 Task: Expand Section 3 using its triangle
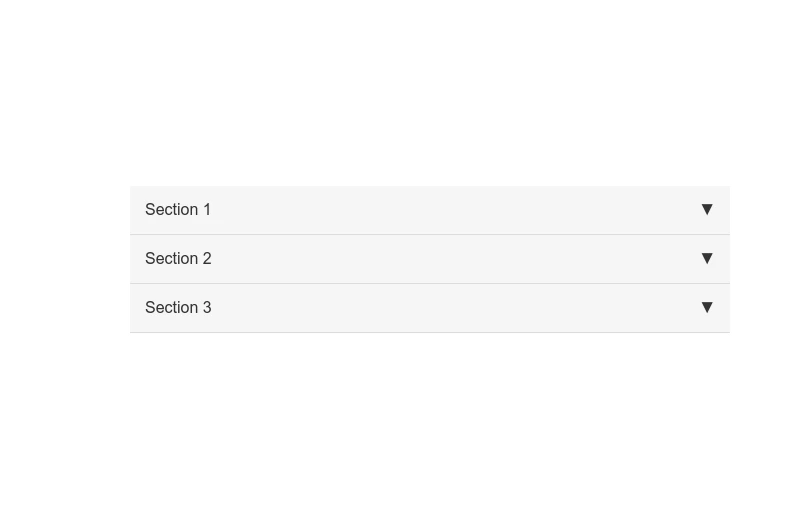(x=707, y=307)
